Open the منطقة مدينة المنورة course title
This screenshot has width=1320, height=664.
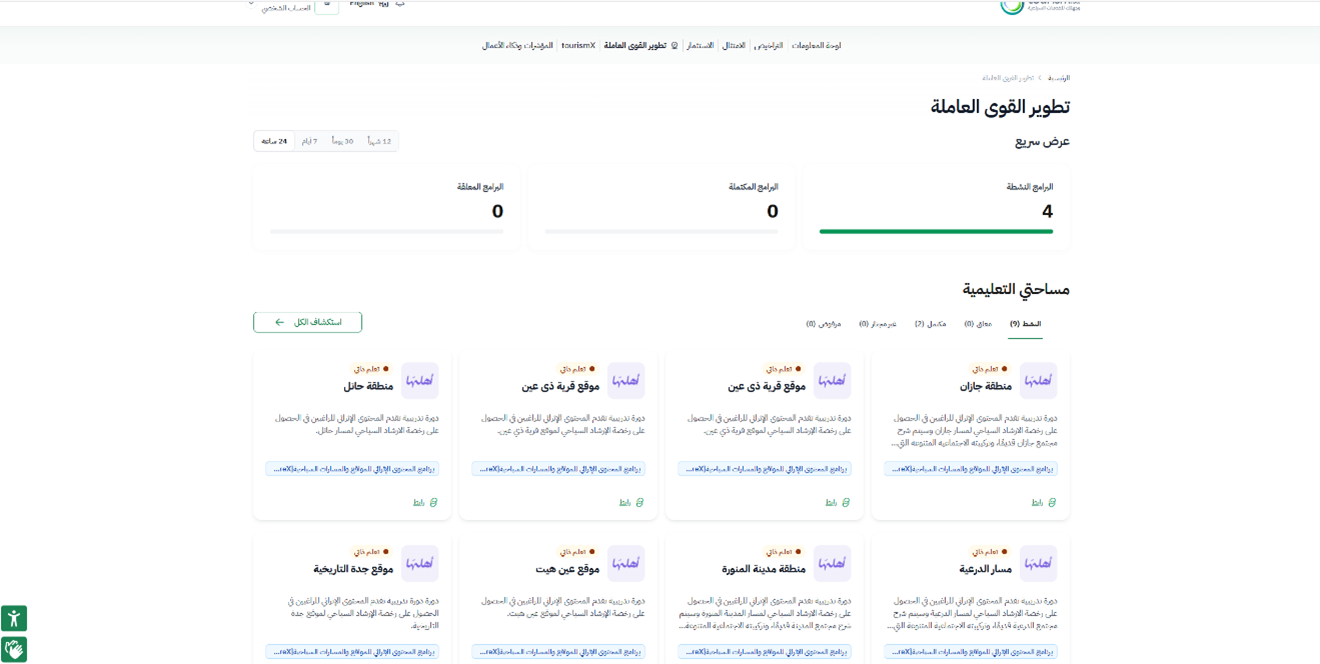pyautogui.click(x=764, y=569)
